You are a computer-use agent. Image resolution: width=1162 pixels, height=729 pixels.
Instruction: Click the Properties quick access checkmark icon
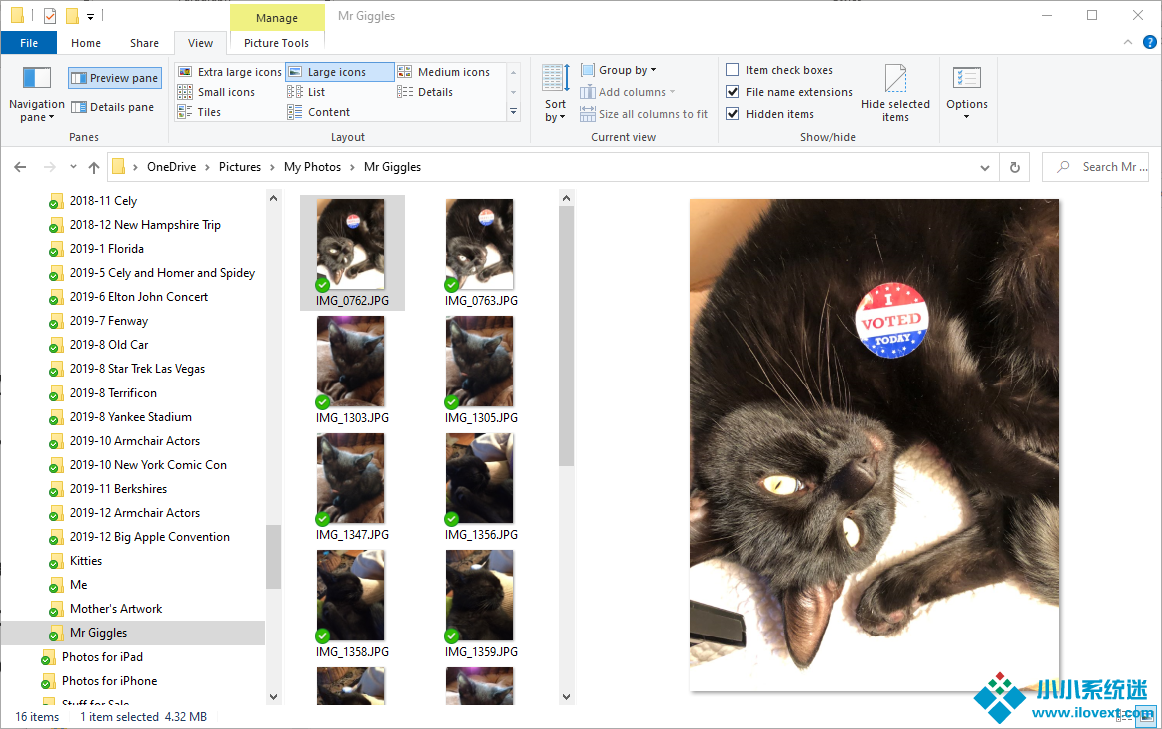[x=50, y=15]
